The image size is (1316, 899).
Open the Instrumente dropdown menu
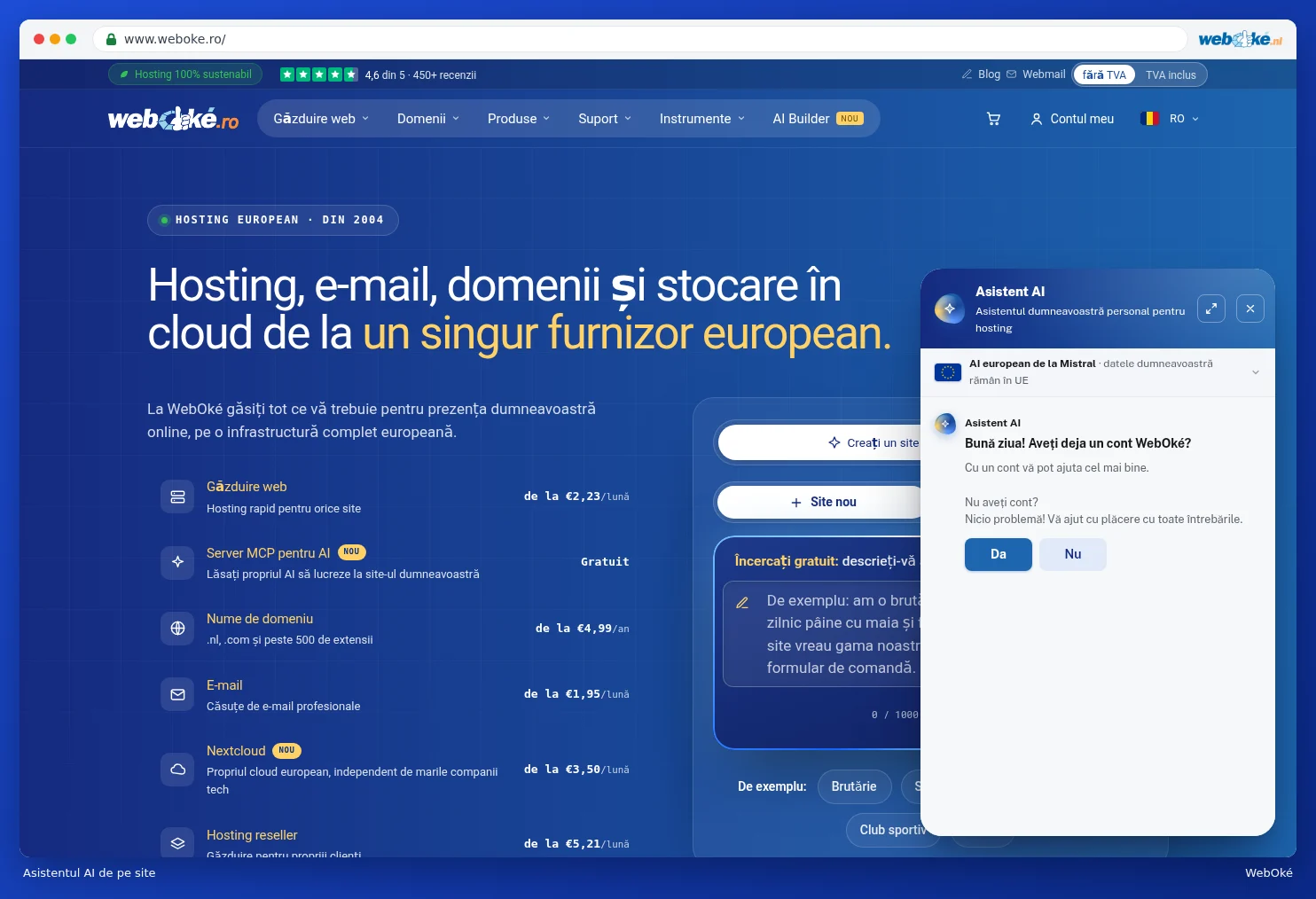[702, 119]
